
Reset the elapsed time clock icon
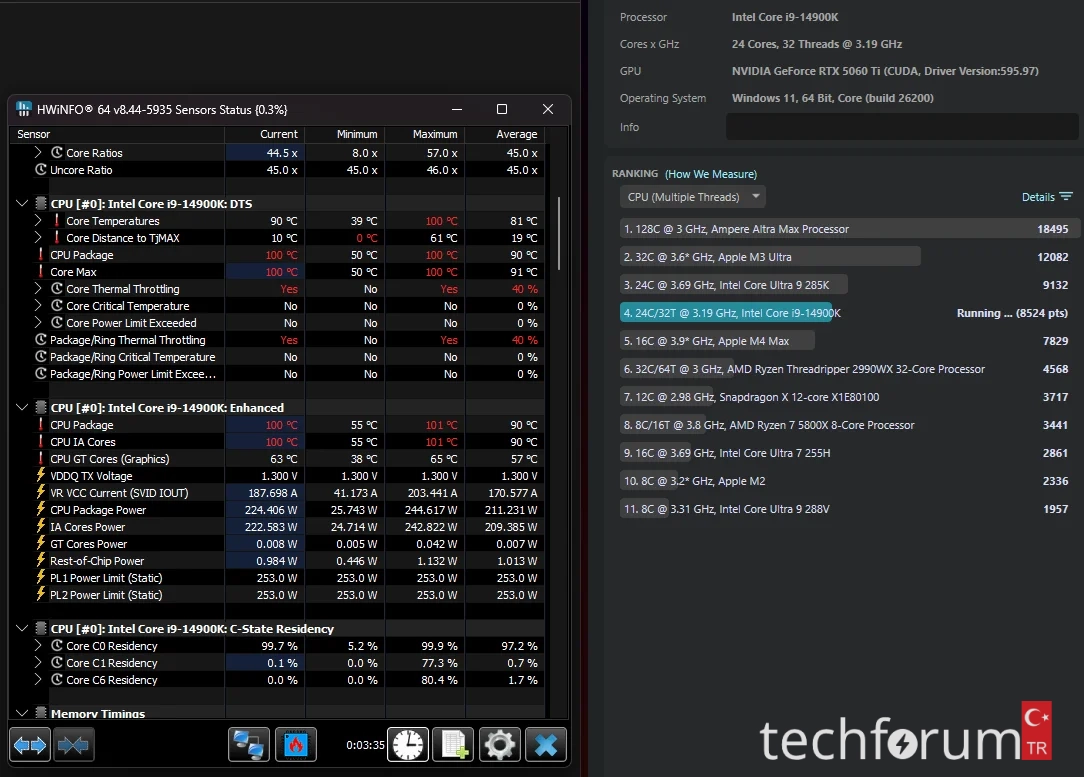(x=408, y=745)
